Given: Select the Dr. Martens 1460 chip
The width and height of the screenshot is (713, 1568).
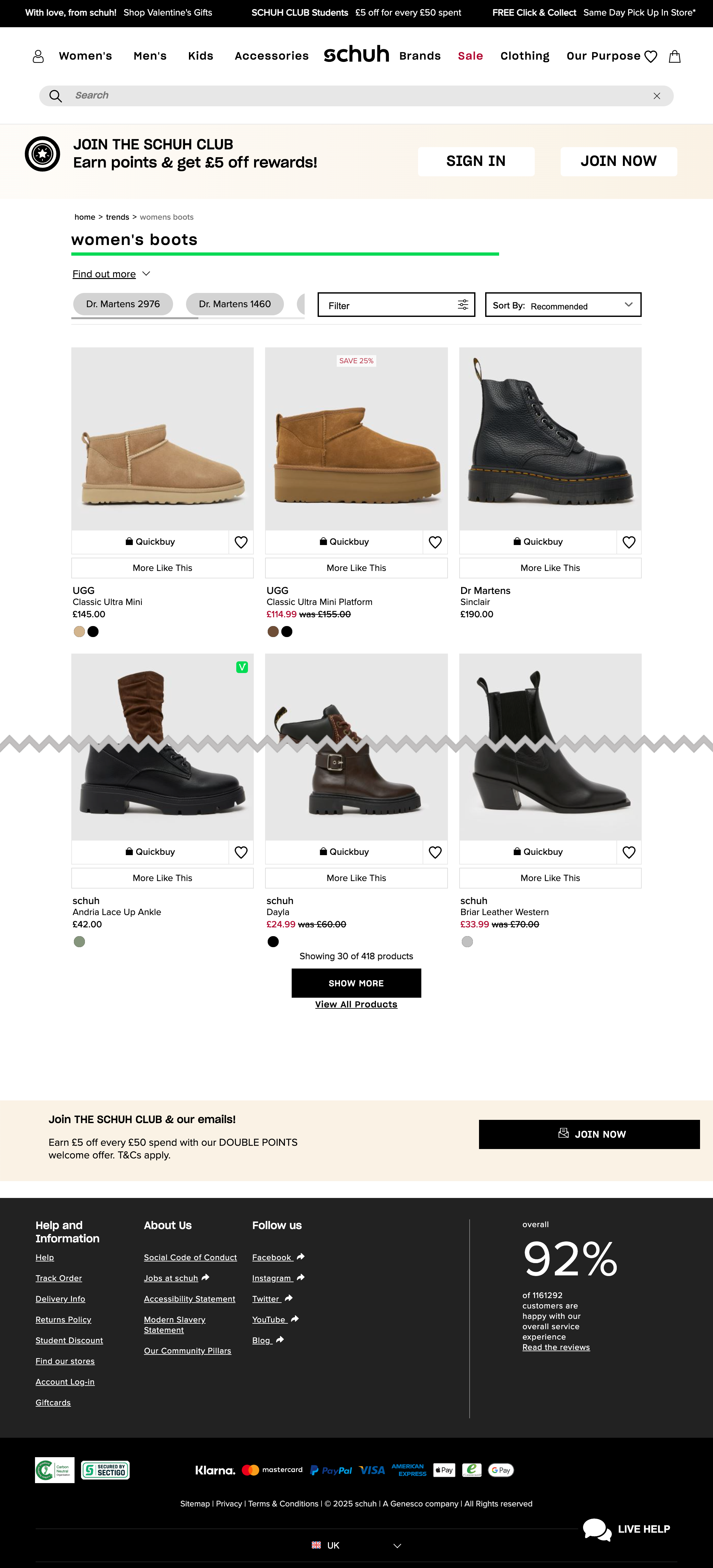Looking at the screenshot, I should tap(234, 304).
